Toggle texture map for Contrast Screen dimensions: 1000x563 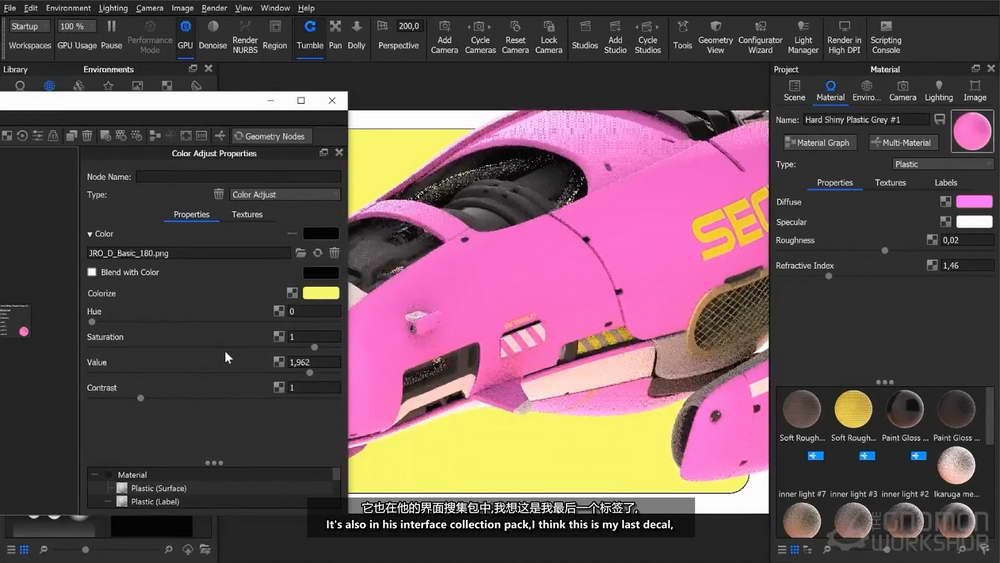tap(279, 387)
